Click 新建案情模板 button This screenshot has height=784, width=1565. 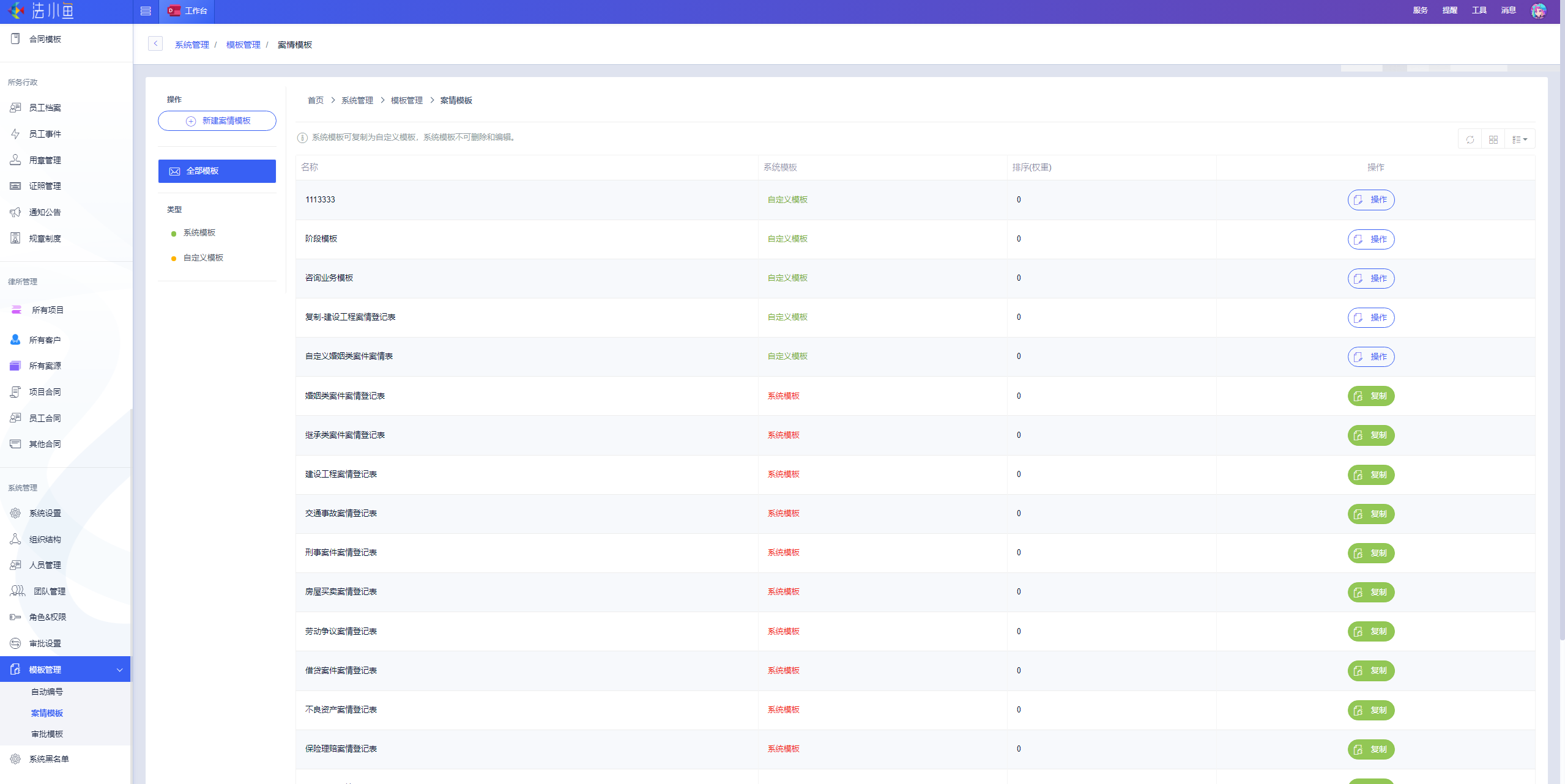point(217,121)
